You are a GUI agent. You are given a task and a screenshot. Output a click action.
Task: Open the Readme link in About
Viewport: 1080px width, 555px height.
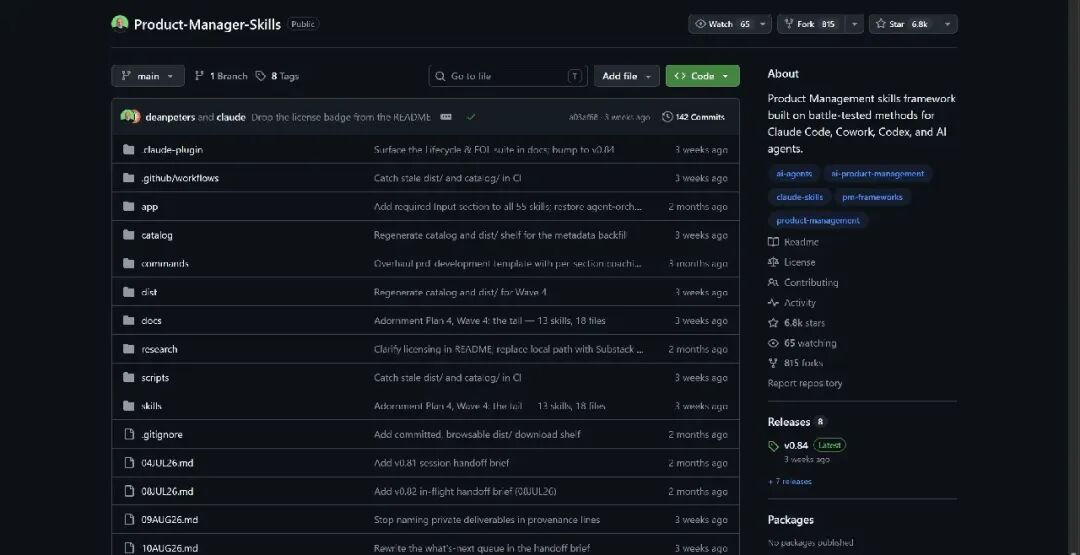[x=801, y=242]
